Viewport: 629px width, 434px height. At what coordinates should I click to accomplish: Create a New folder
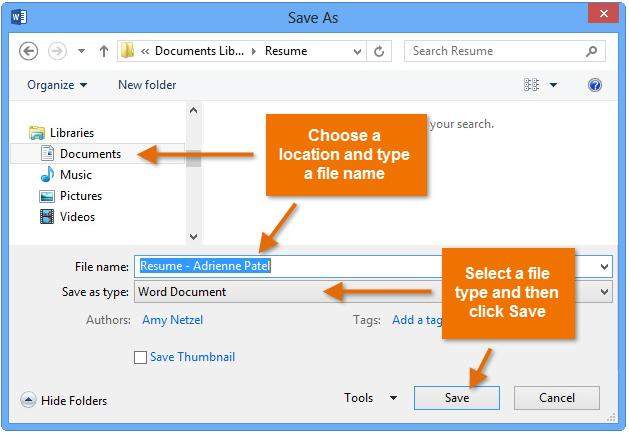(147, 85)
